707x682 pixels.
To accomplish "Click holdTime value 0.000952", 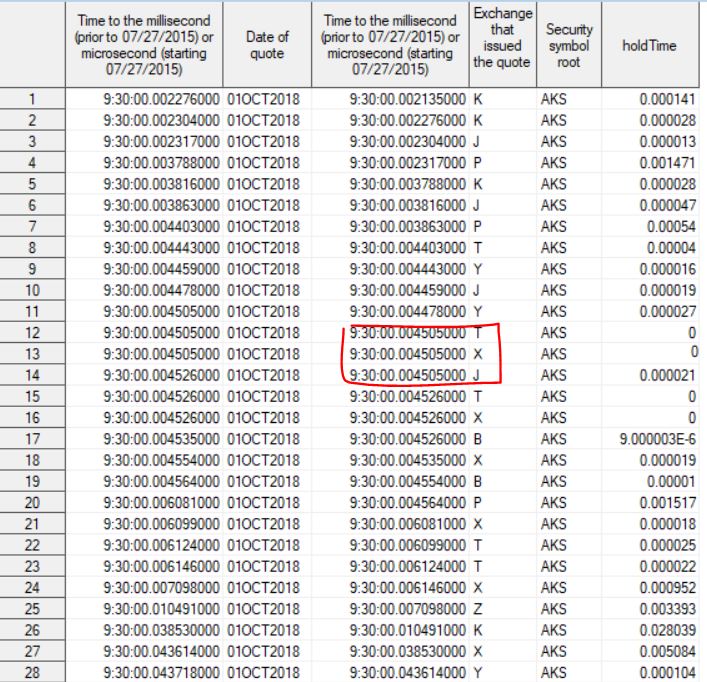I will (667, 588).
